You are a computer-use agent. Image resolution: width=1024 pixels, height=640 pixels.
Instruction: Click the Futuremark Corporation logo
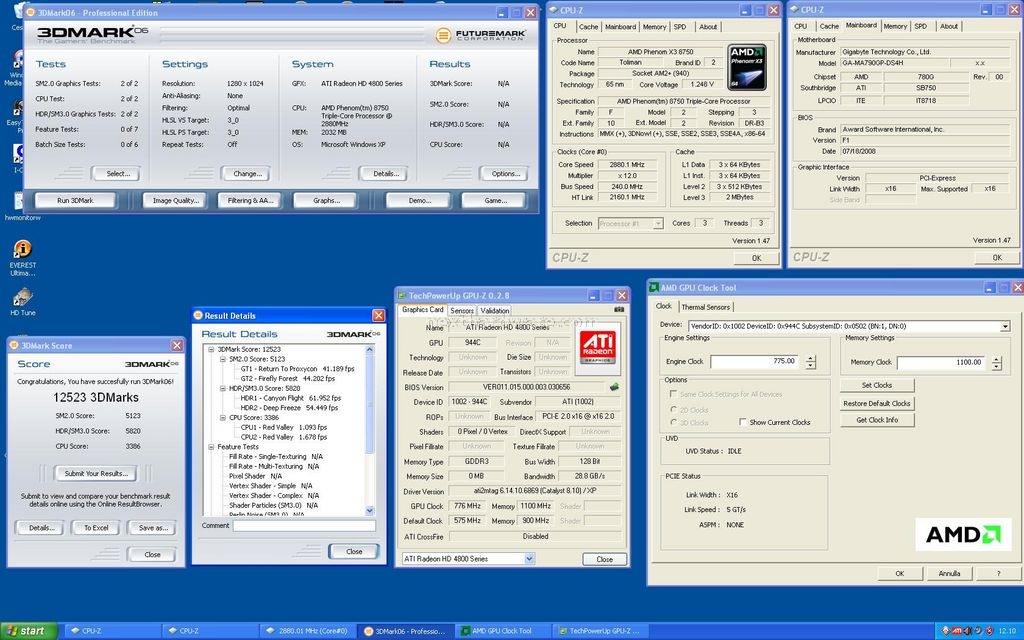(481, 35)
